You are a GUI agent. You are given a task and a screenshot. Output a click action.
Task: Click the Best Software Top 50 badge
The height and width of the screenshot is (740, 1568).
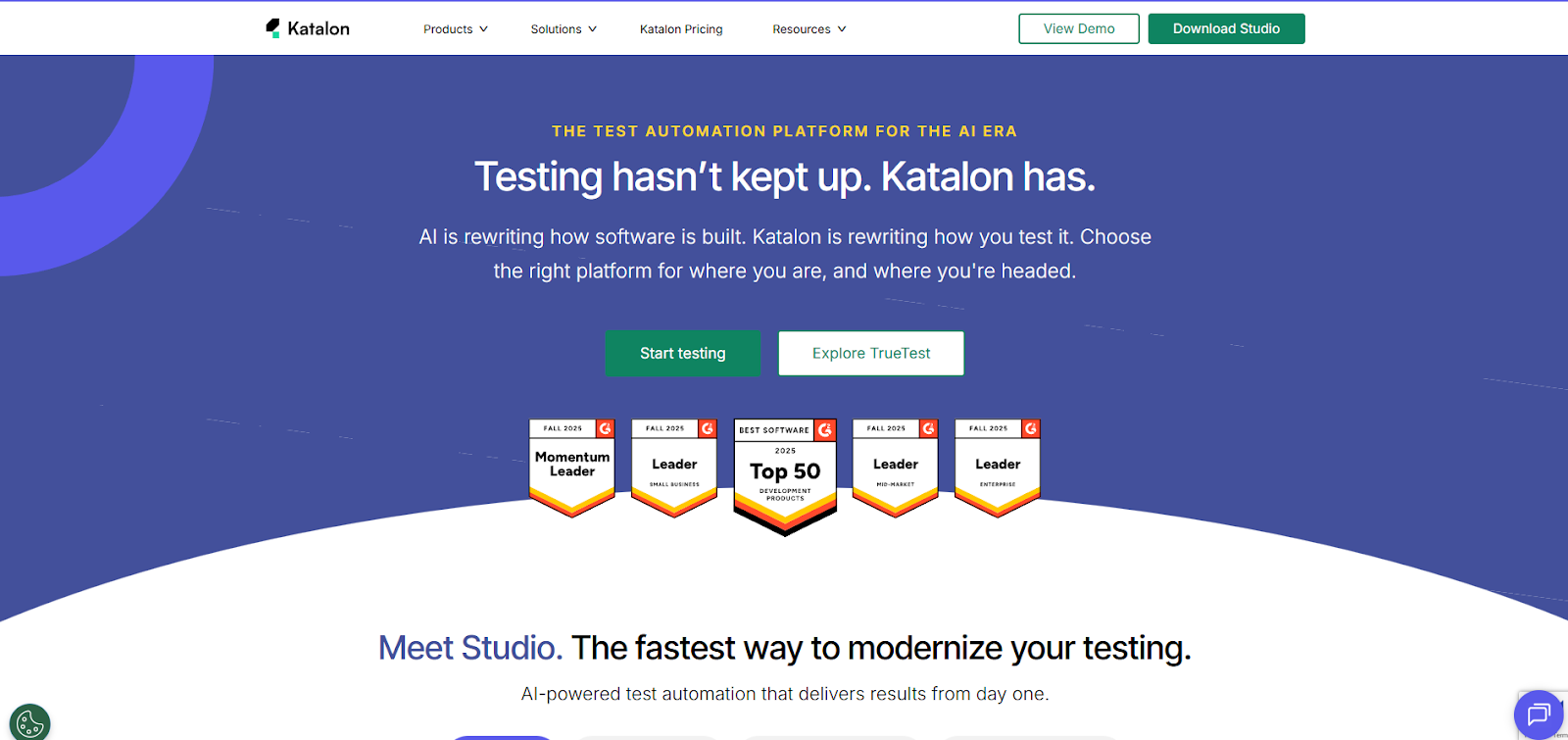click(784, 473)
